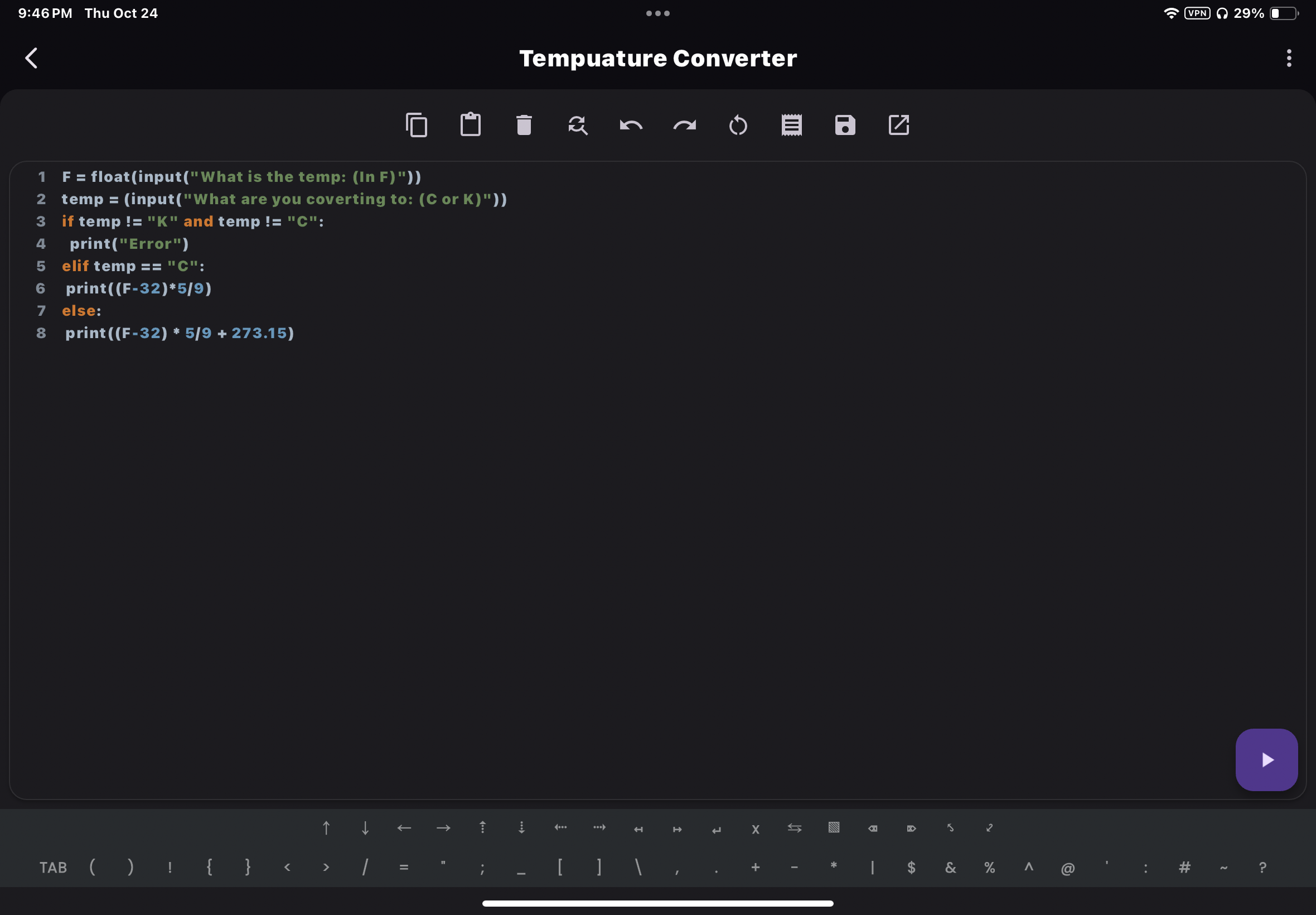The image size is (1316, 915).
Task: Tap the select all hatched square key
Action: click(x=834, y=828)
